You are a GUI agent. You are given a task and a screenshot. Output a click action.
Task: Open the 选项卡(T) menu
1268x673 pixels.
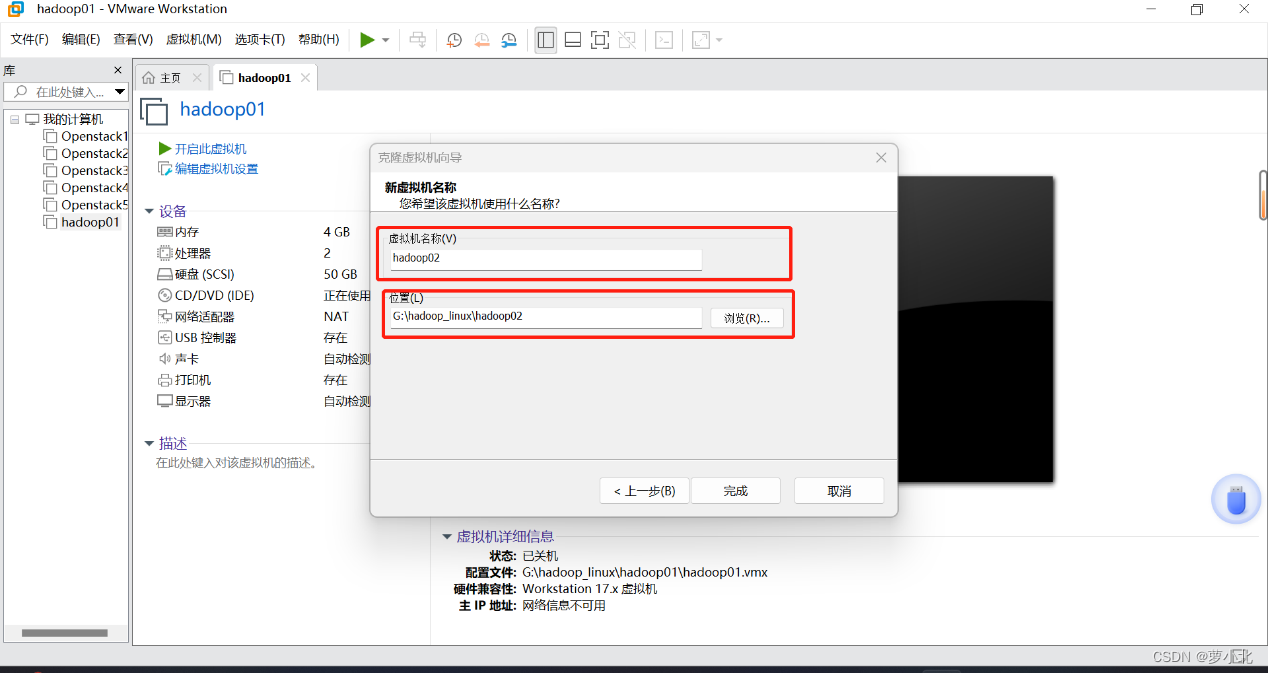click(260, 40)
